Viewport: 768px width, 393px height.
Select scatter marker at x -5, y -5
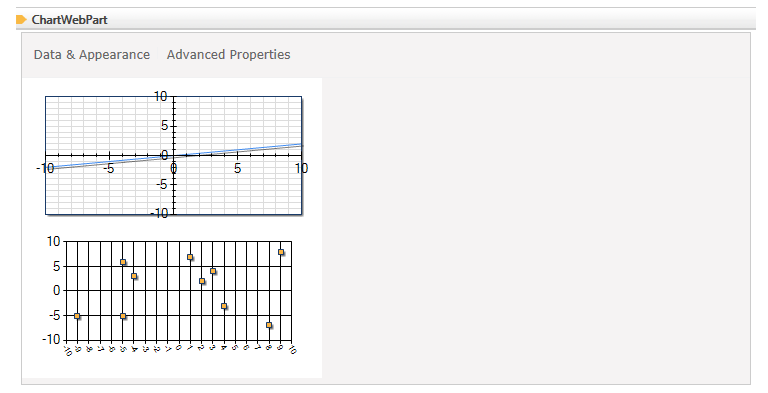tap(123, 316)
